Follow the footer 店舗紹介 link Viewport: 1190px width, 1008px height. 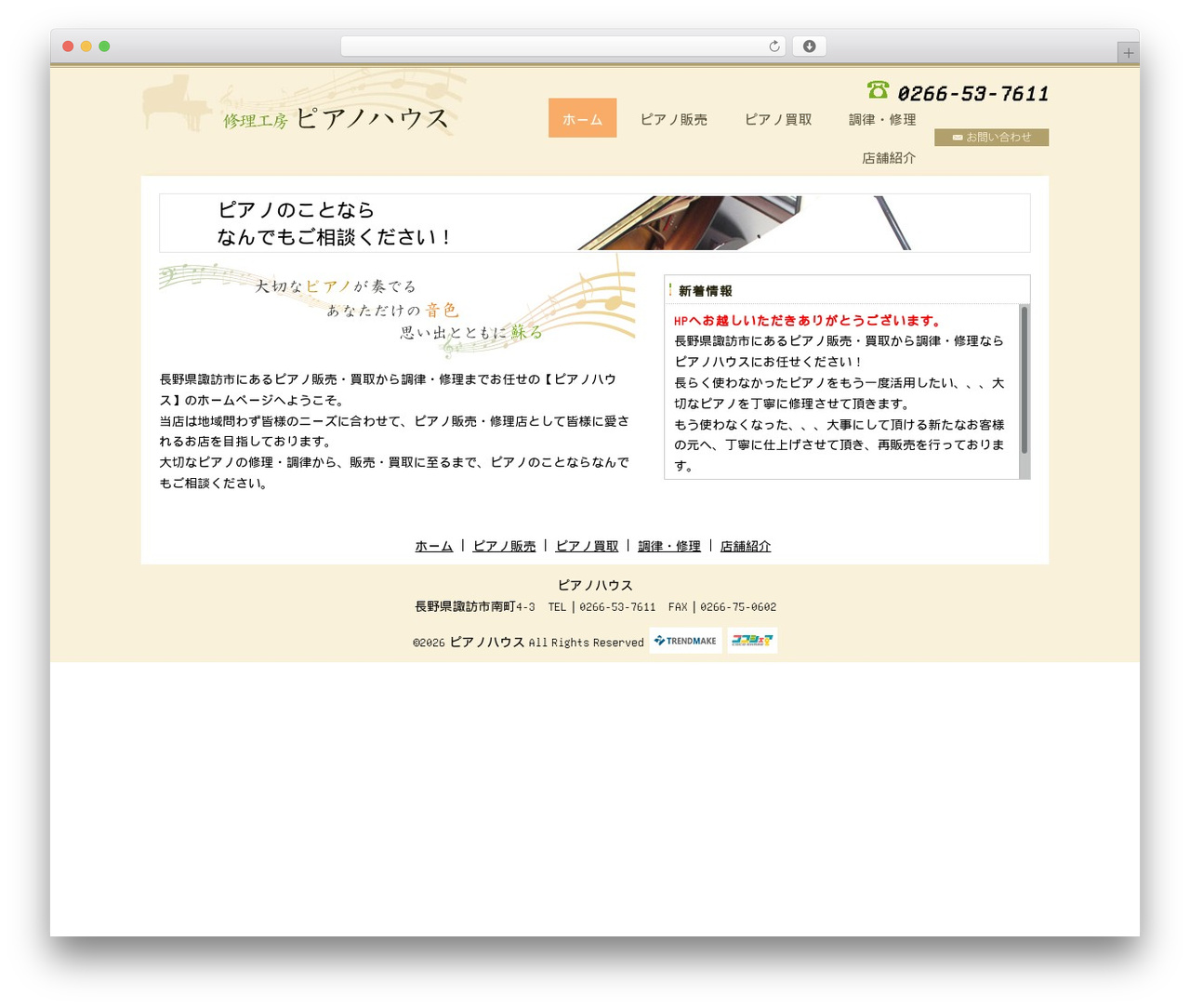tap(746, 546)
